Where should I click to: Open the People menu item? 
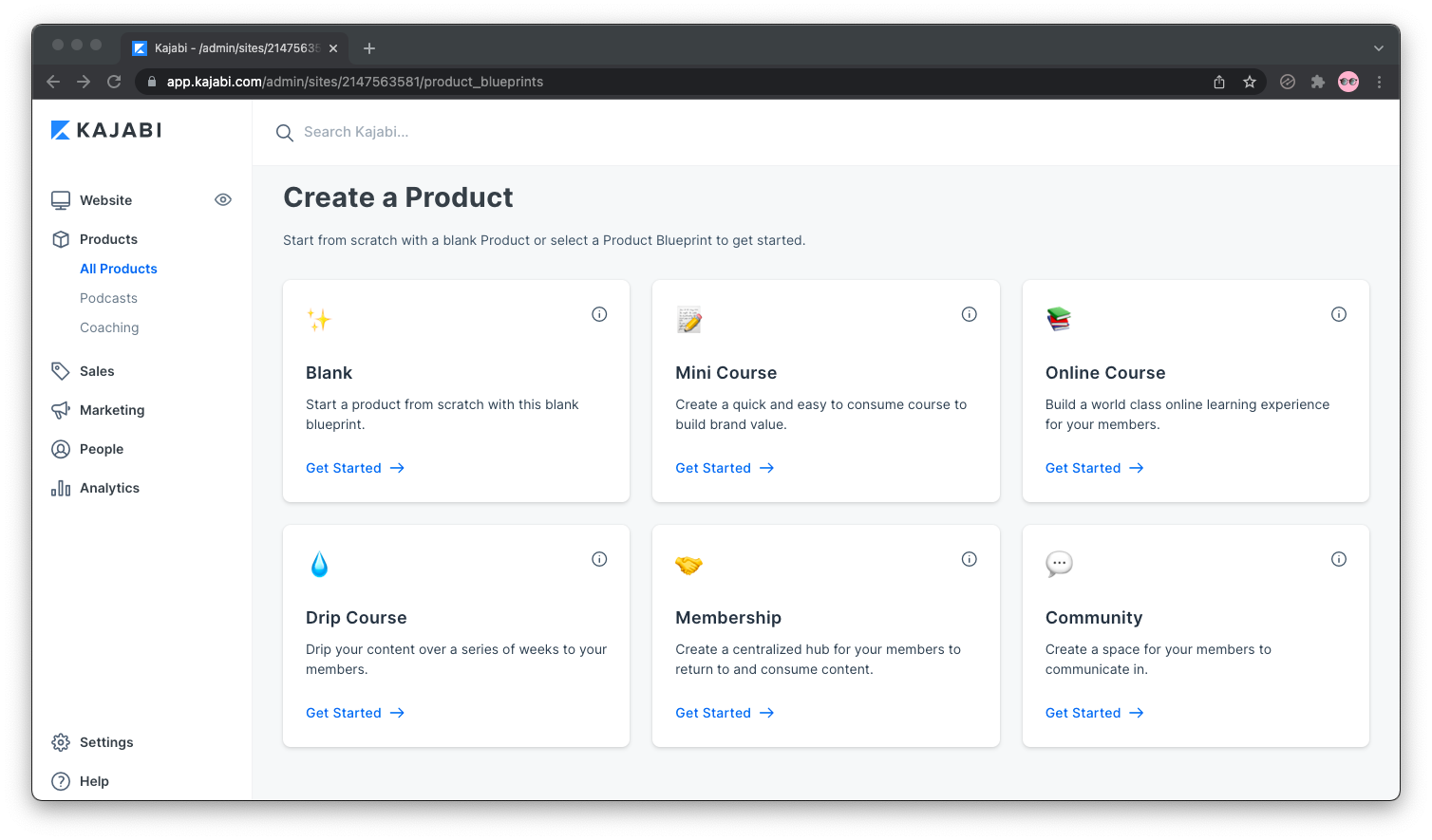point(102,449)
